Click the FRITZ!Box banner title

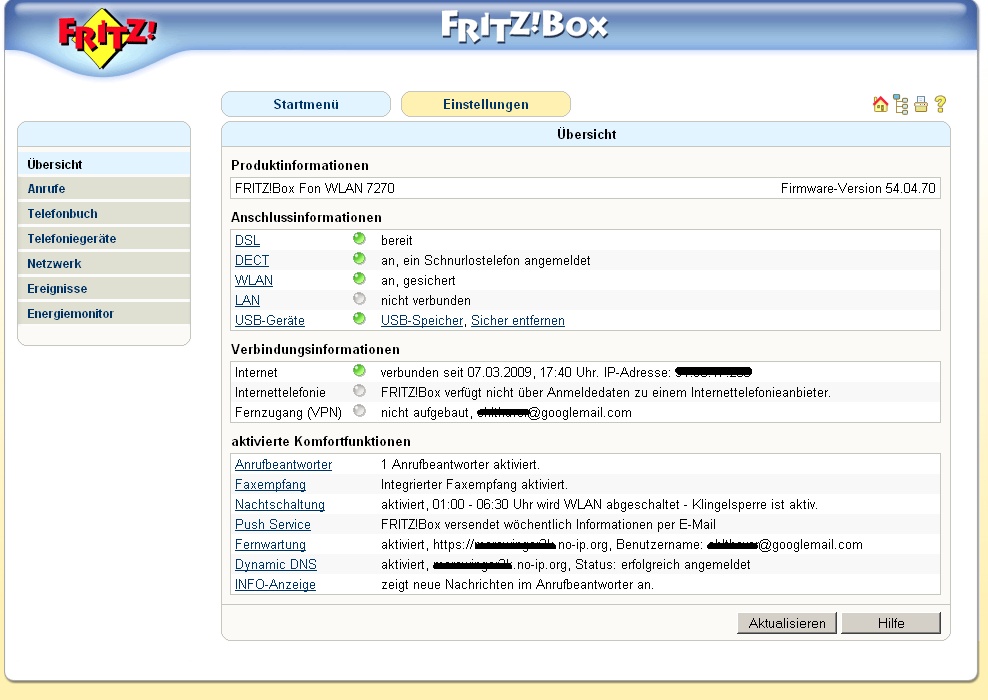tap(524, 26)
